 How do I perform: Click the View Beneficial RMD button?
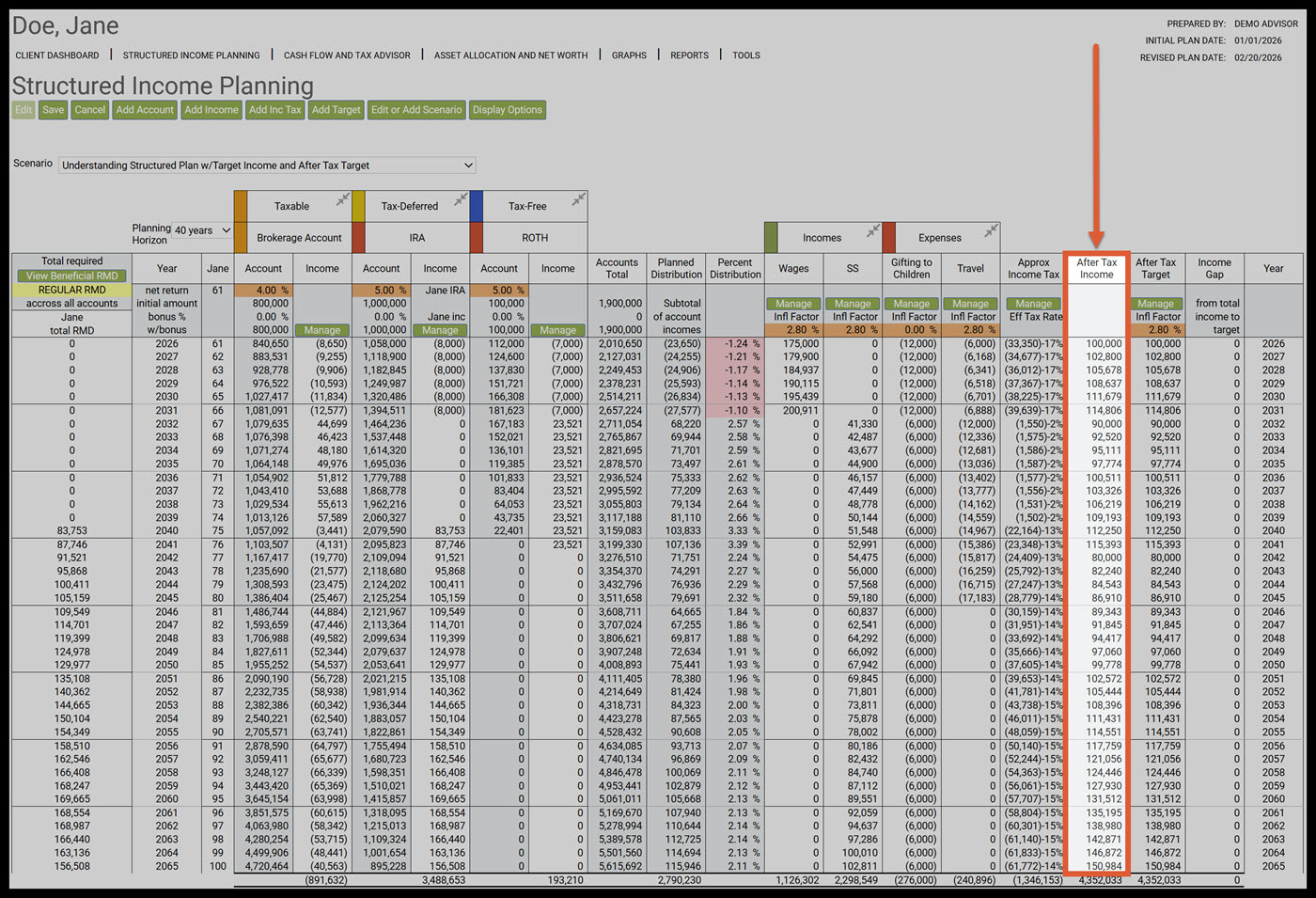(72, 276)
